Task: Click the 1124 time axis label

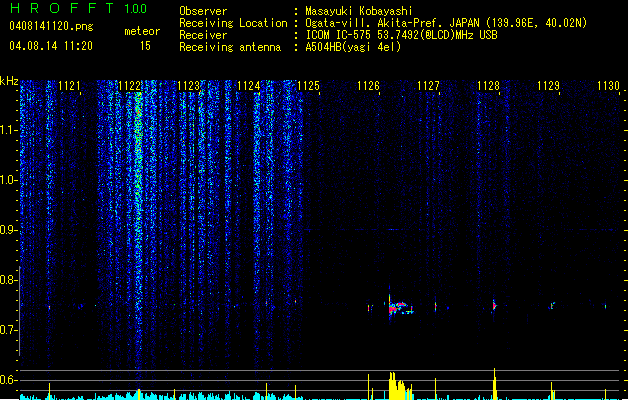Action: (x=249, y=86)
